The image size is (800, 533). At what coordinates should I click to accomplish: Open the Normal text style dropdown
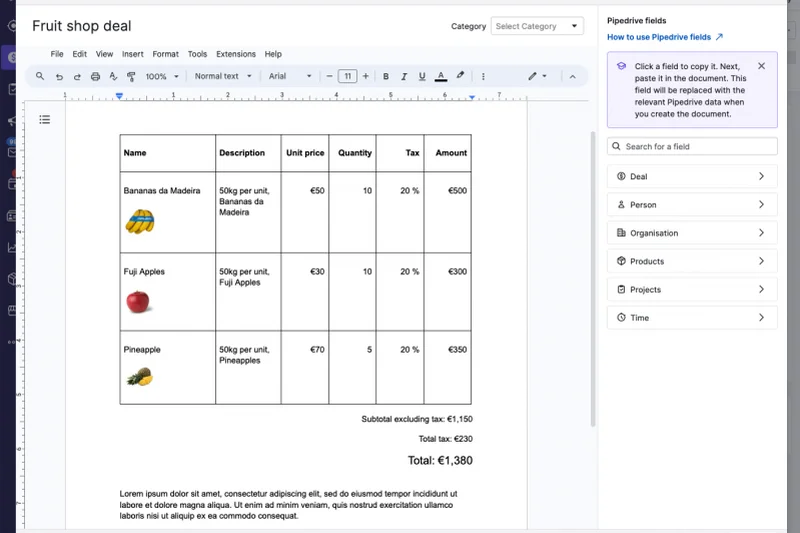222,76
